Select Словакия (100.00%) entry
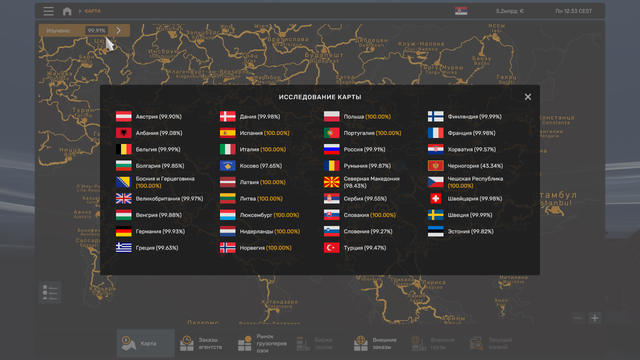This screenshot has width=640, height=360. (x=360, y=215)
